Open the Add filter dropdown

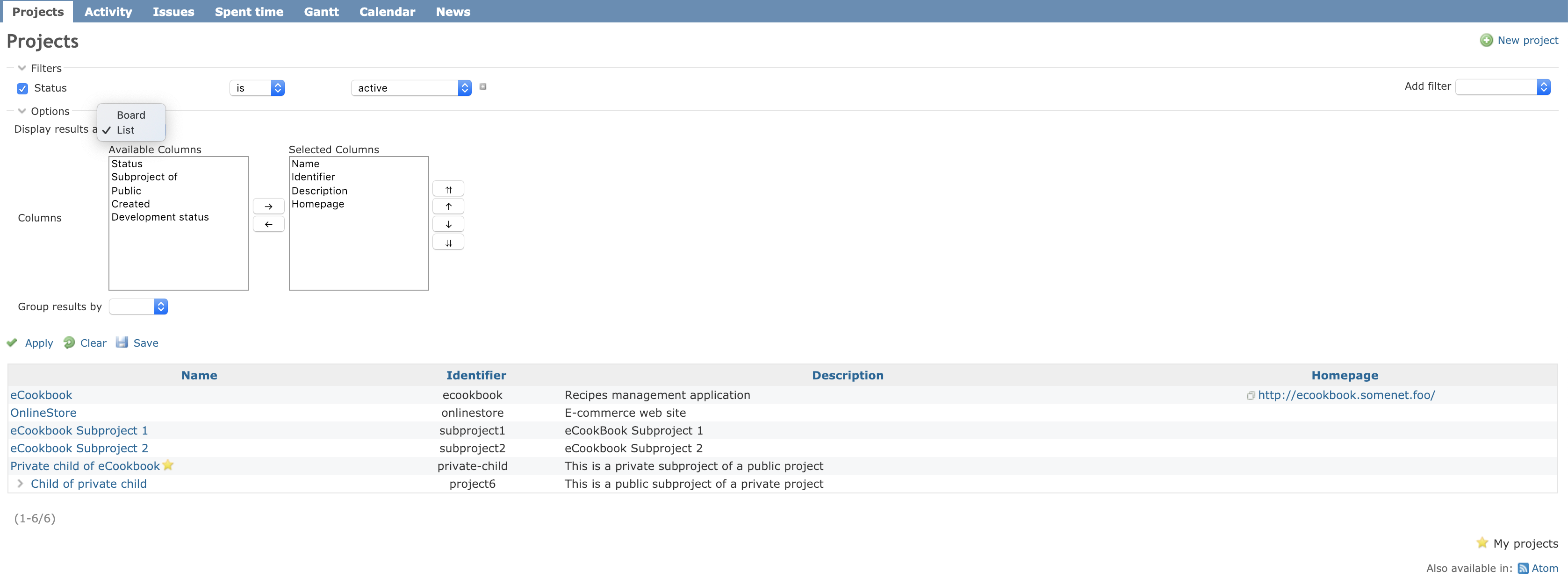[1502, 87]
